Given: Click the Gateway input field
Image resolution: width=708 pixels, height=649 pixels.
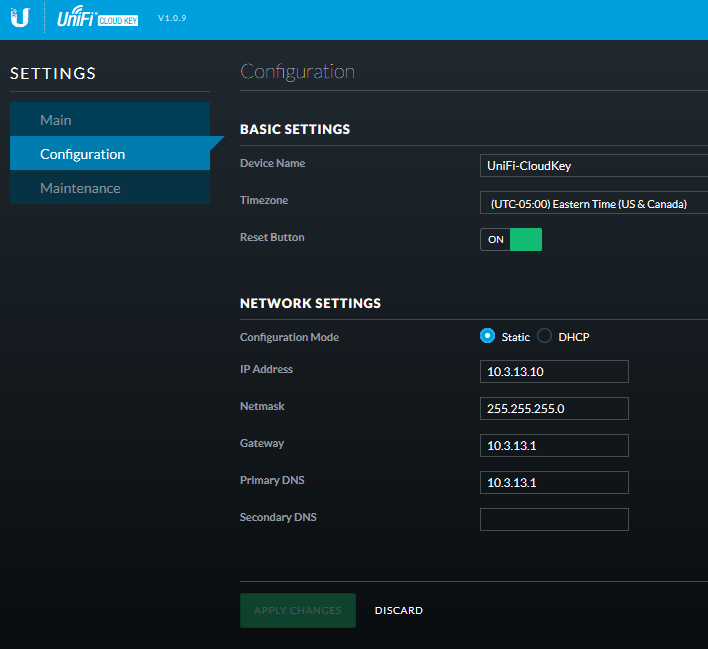Looking at the screenshot, I should click(x=554, y=445).
